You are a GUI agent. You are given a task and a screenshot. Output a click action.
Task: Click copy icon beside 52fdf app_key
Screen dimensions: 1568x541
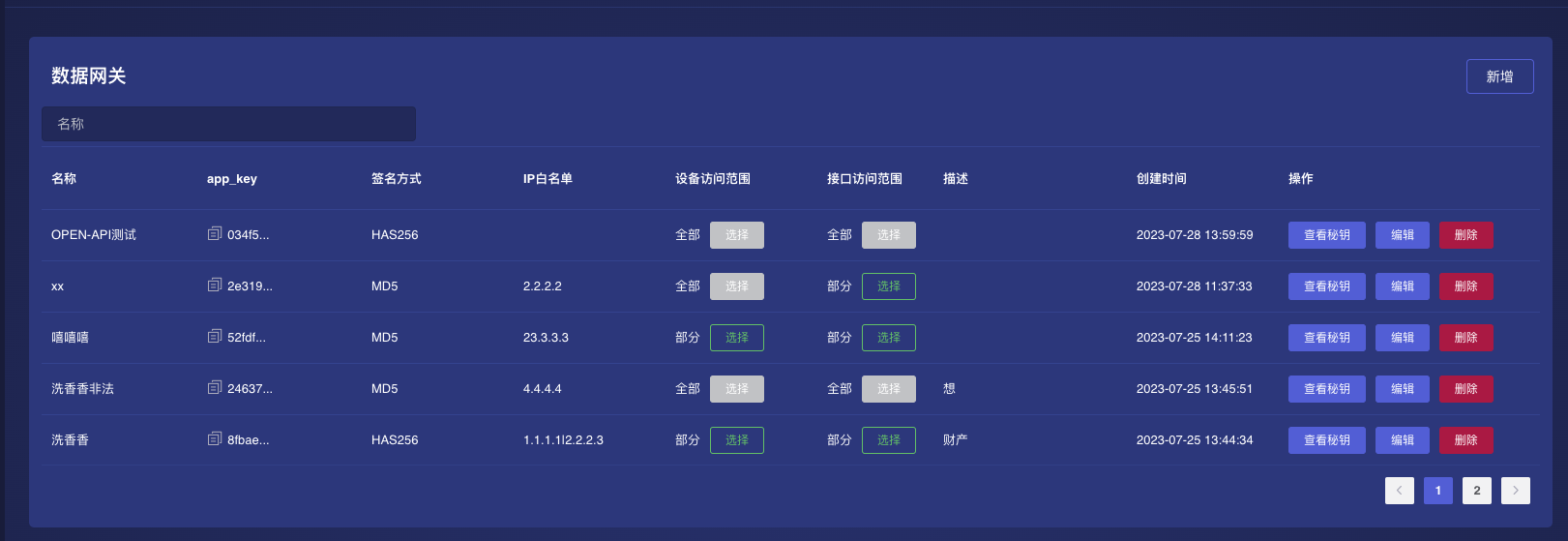[215, 337]
